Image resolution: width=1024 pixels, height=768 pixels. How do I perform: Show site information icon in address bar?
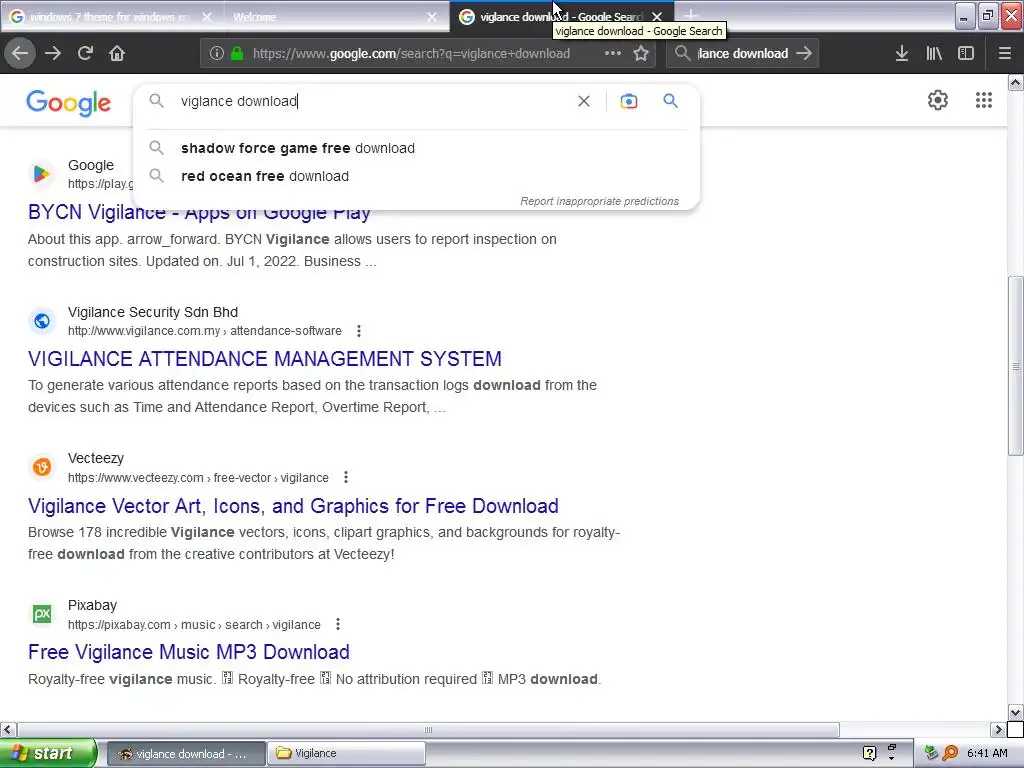pyautogui.click(x=216, y=54)
